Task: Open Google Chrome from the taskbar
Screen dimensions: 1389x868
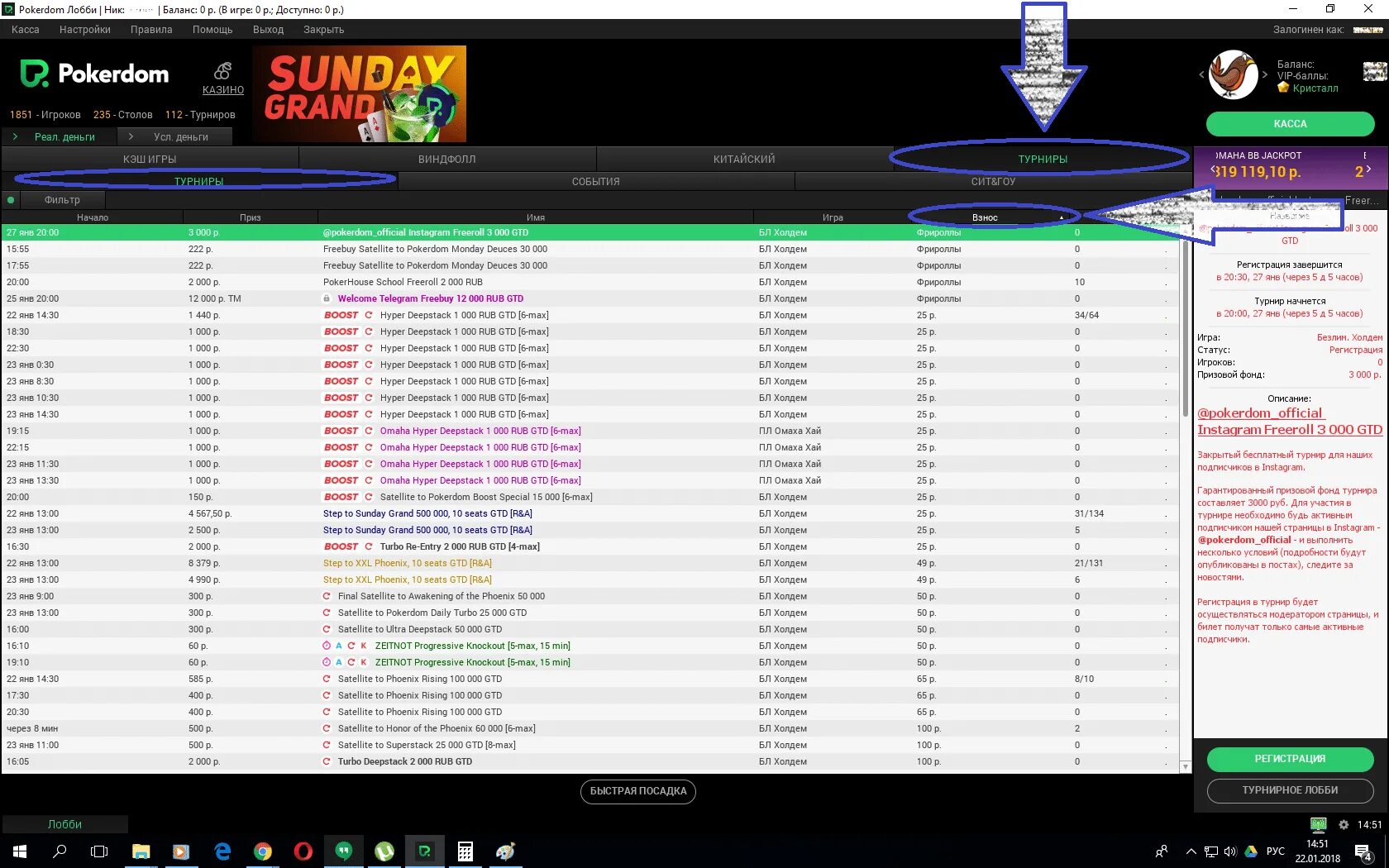Action: pos(263,851)
